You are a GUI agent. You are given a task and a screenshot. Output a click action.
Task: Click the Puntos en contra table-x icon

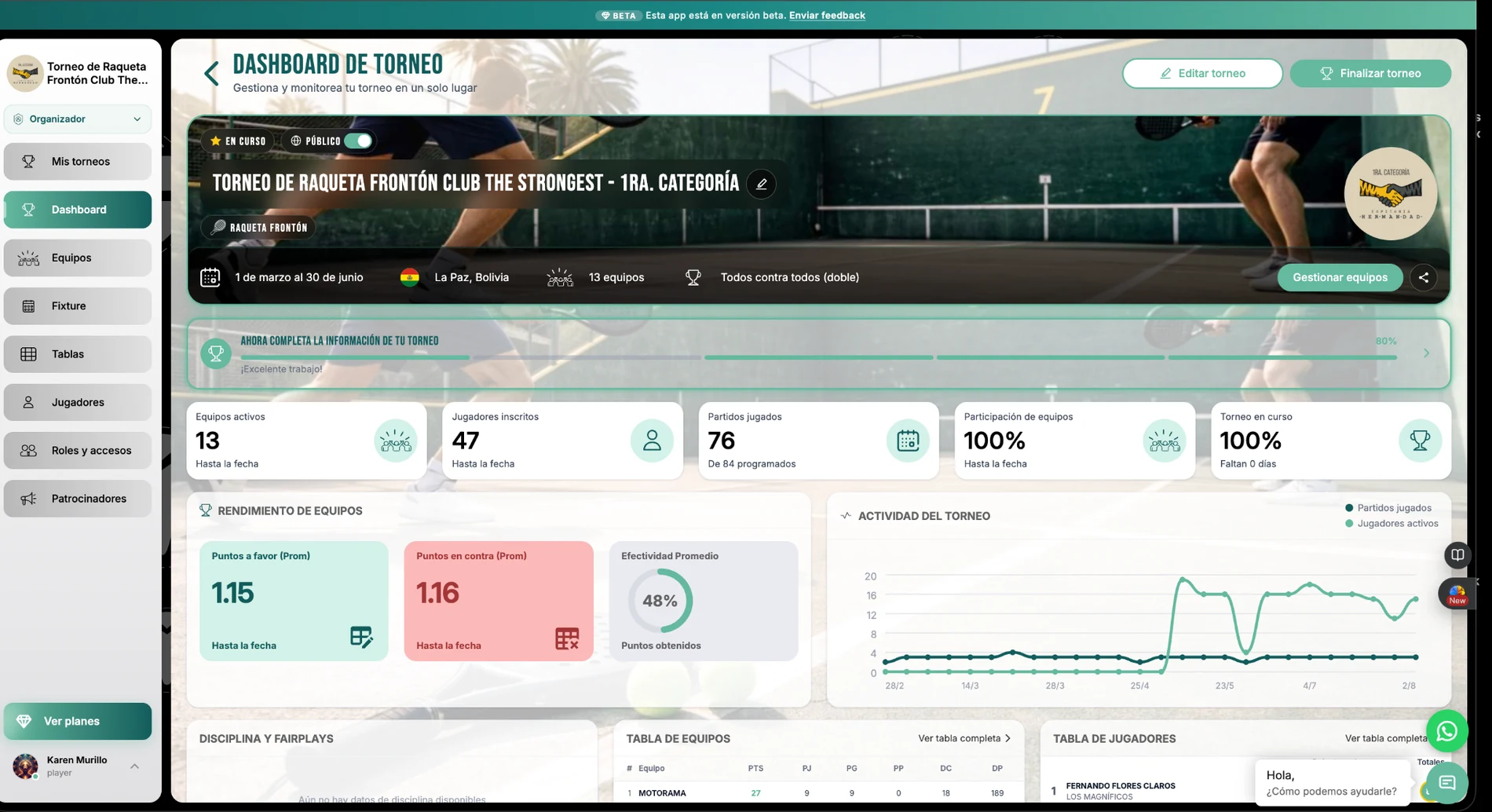click(x=566, y=638)
